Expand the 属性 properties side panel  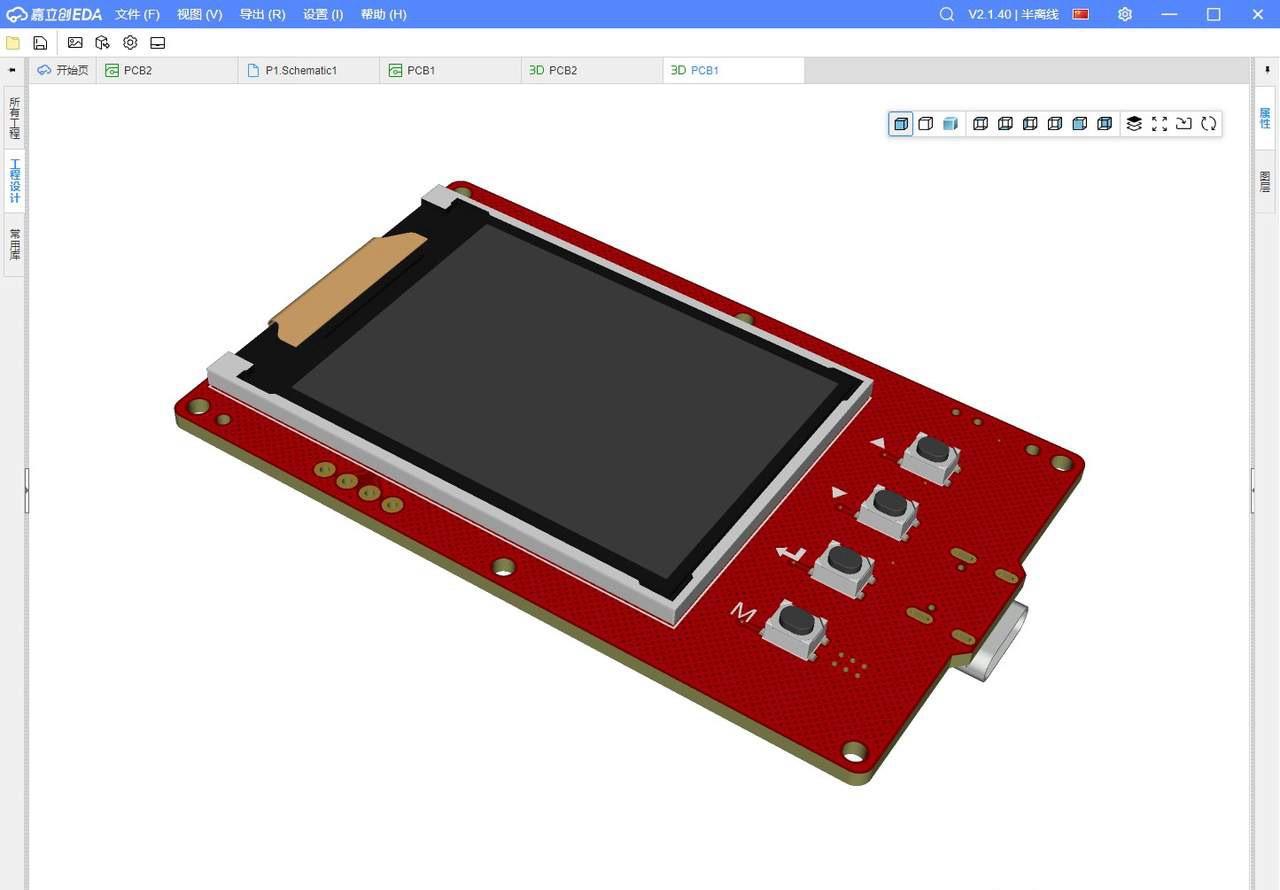click(1265, 118)
